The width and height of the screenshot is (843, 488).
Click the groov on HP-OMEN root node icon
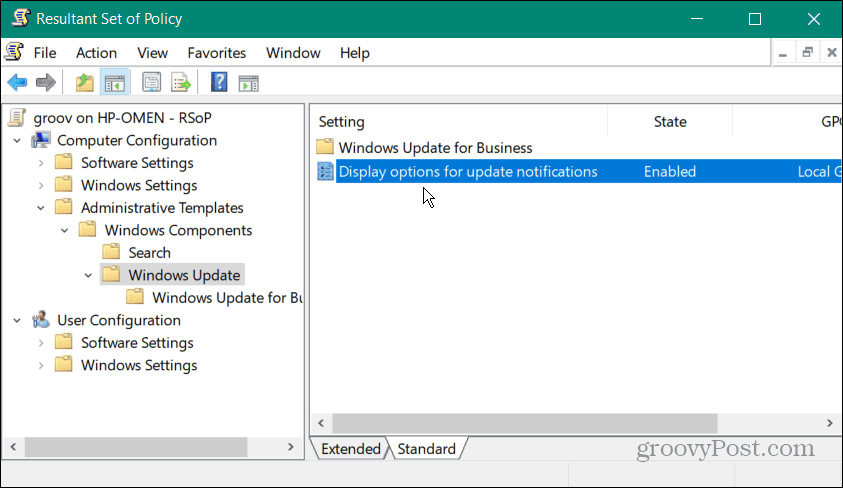(x=17, y=117)
